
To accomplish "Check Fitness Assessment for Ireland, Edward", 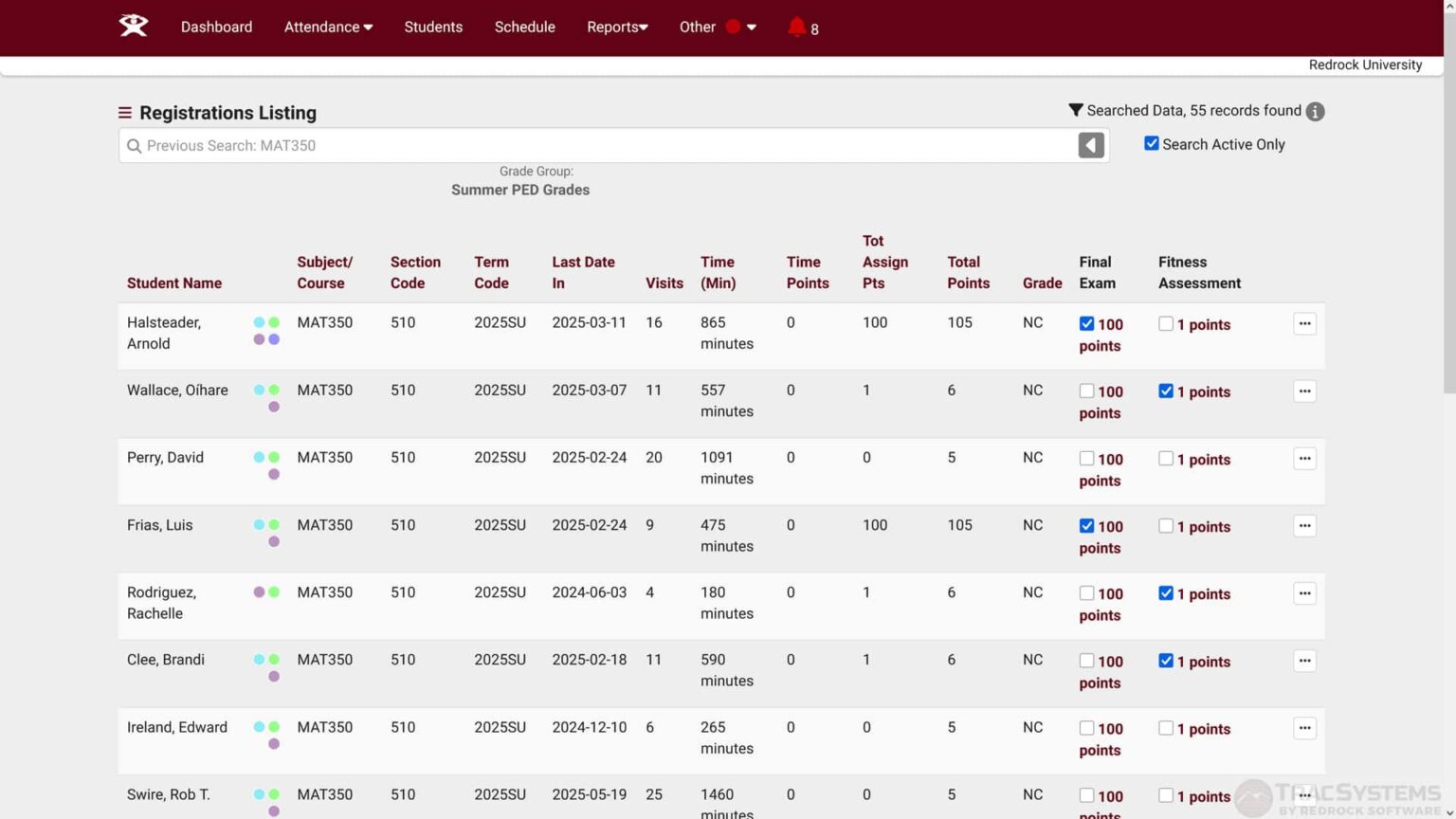I will point(1166,728).
